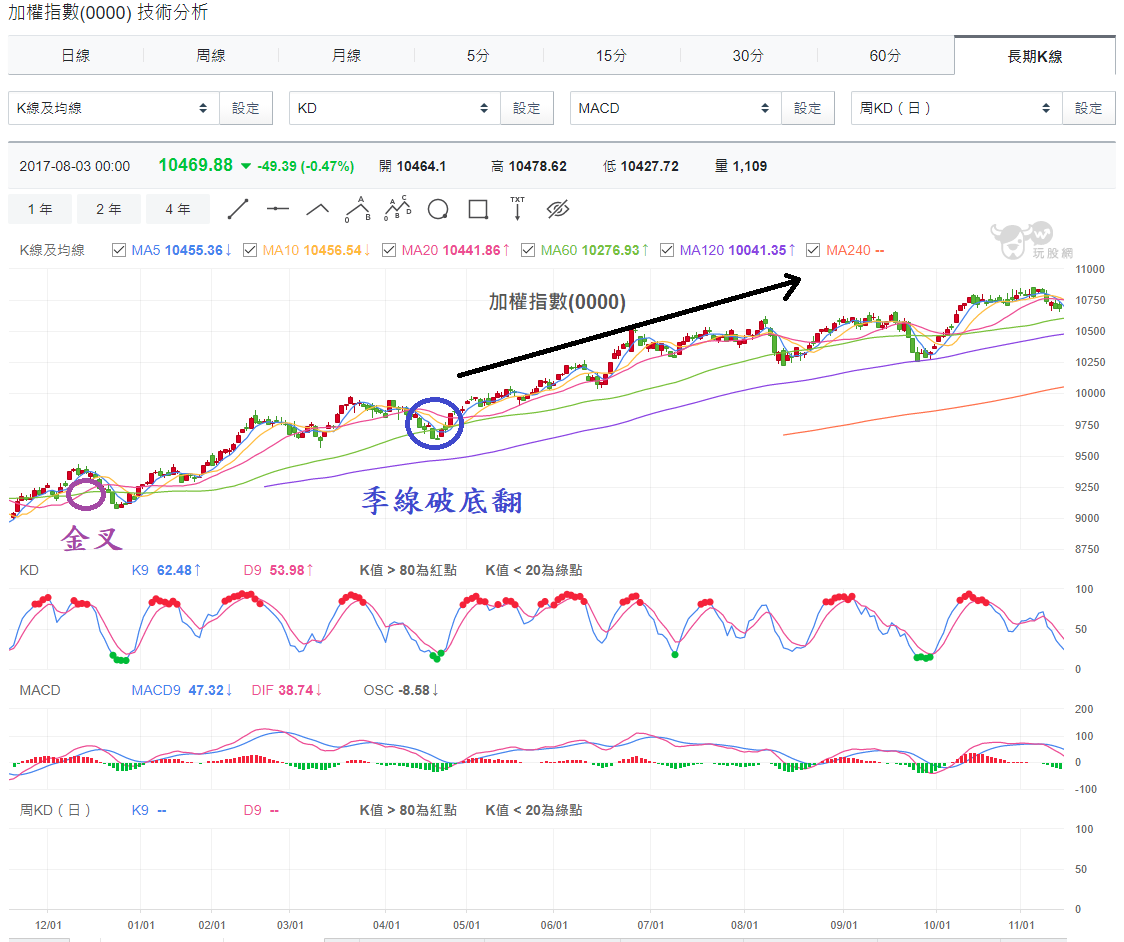Switch to the 5分 tab
The image size is (1124, 942).
click(478, 56)
